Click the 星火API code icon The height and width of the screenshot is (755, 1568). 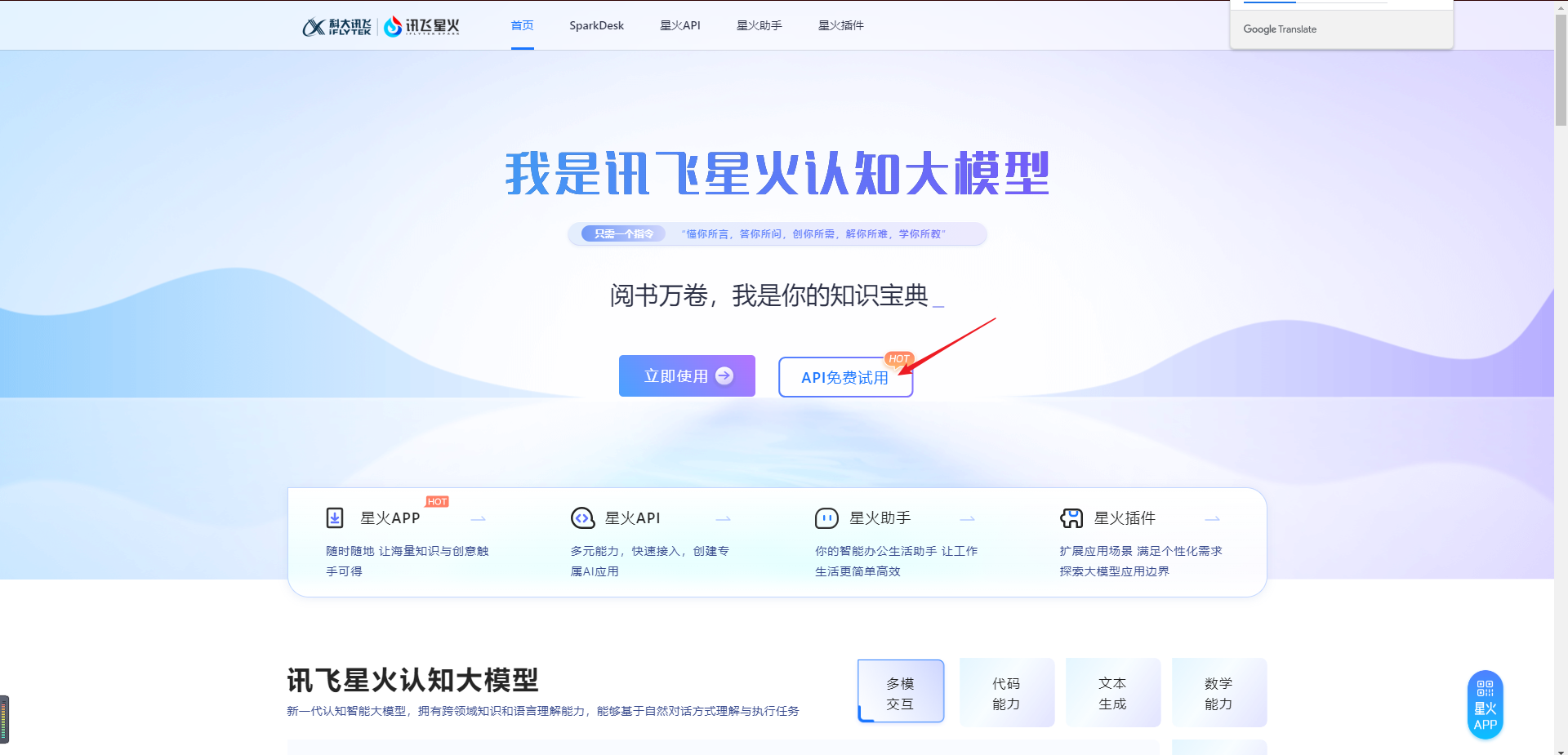pyautogui.click(x=582, y=518)
